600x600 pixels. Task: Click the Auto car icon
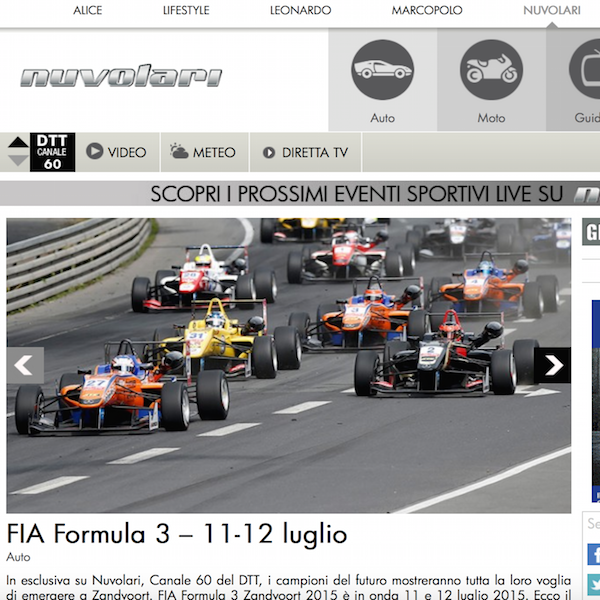(382, 70)
